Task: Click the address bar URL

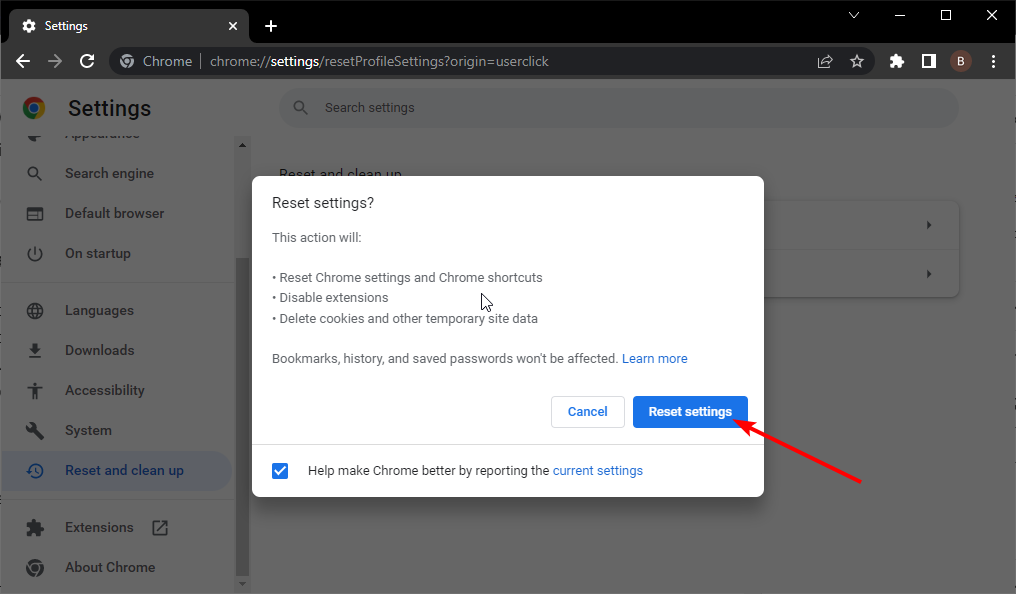Action: click(x=379, y=62)
